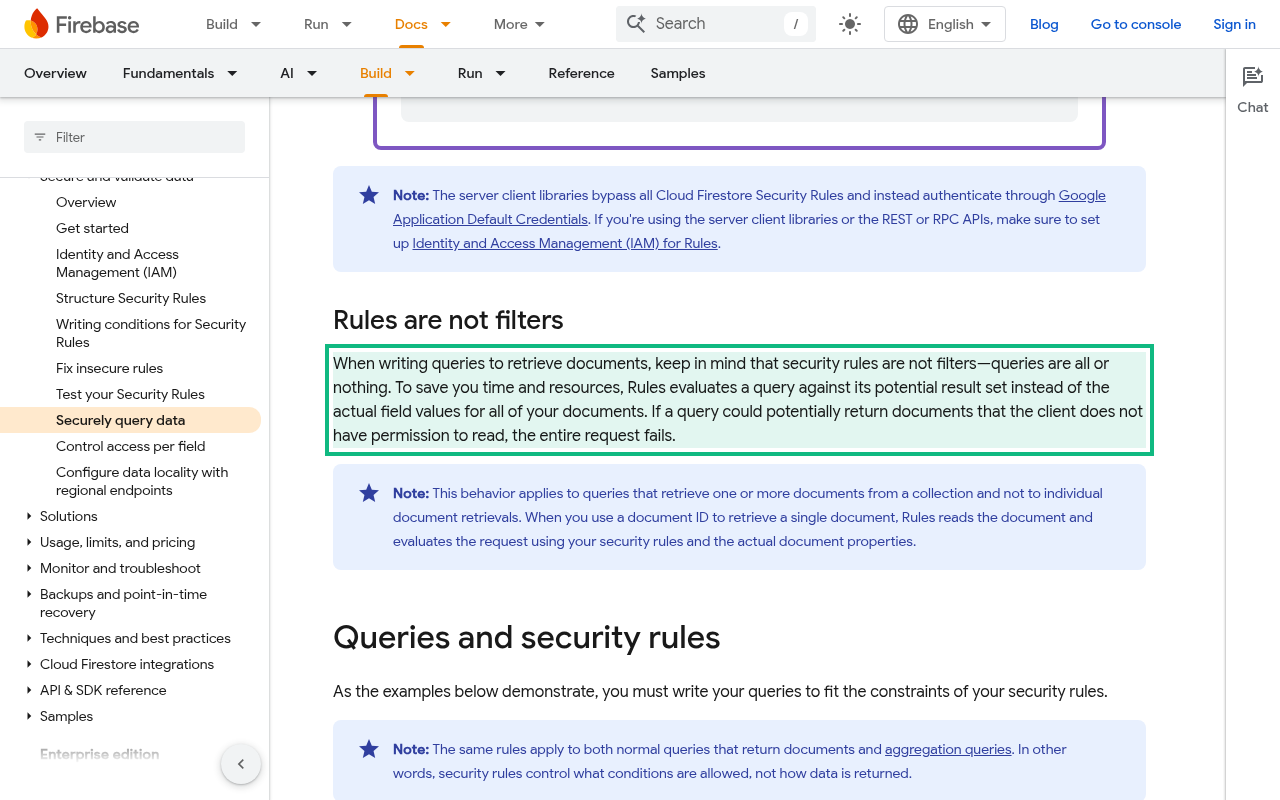Switch to the Overview tab
This screenshot has width=1280, height=800.
55,73
